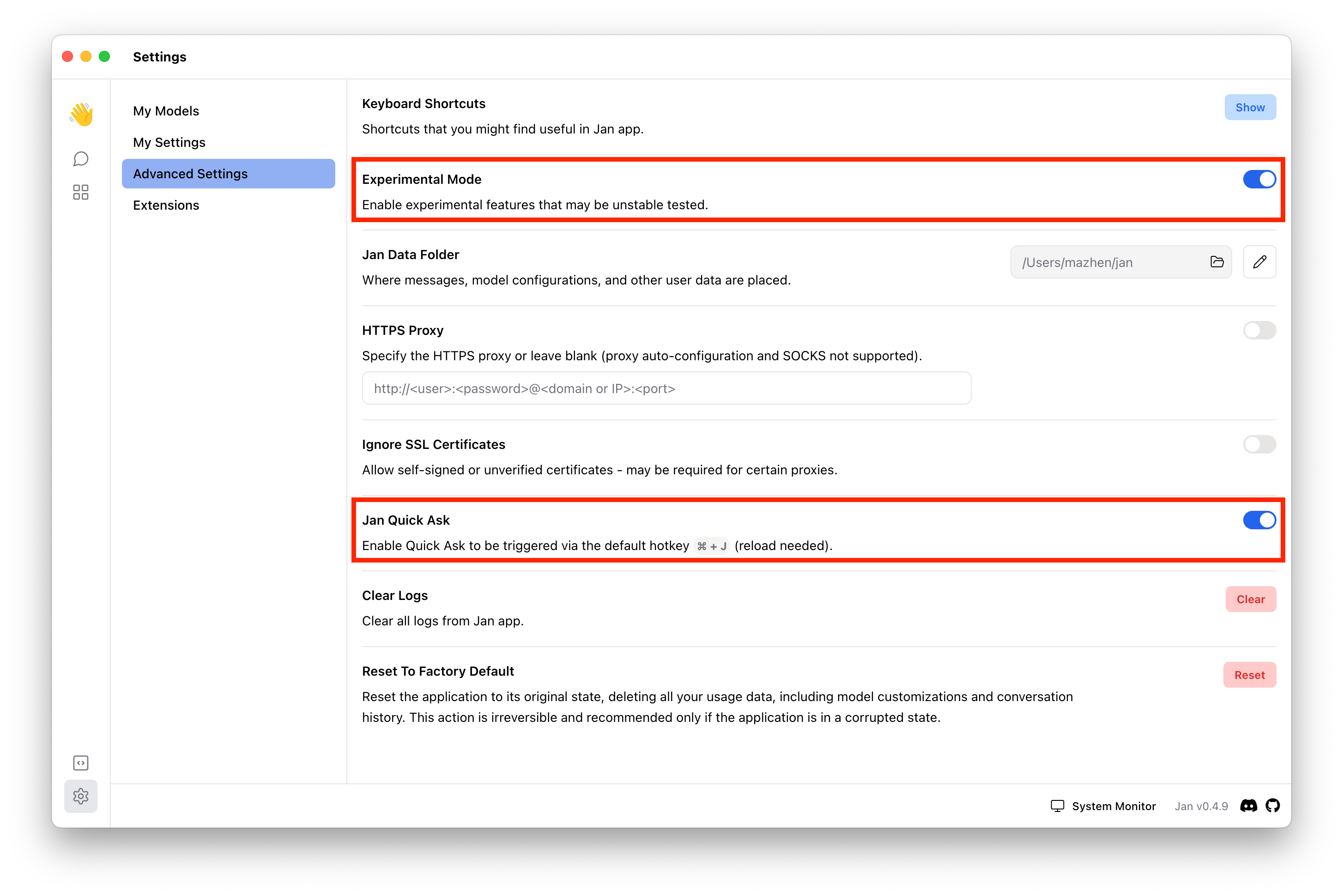The height and width of the screenshot is (896, 1343).
Task: Open the local API server icon
Action: 81,763
